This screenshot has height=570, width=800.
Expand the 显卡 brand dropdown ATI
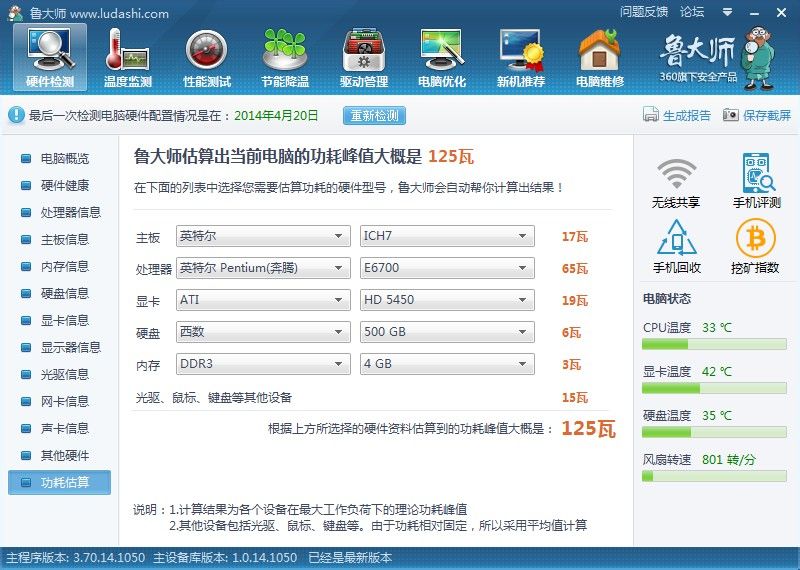tap(263, 300)
